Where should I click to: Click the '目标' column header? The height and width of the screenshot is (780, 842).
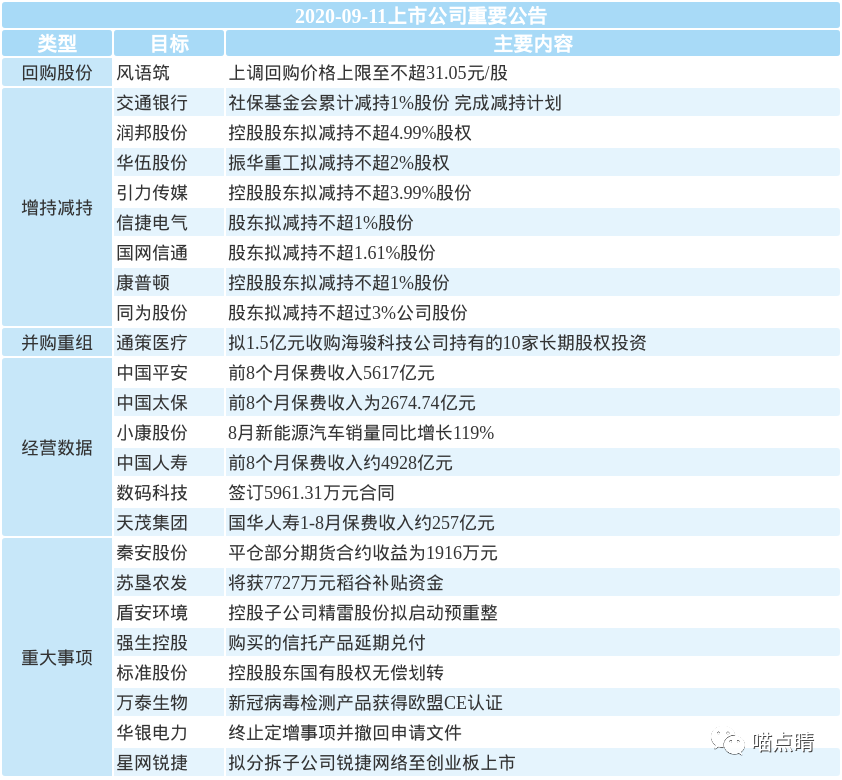169,43
